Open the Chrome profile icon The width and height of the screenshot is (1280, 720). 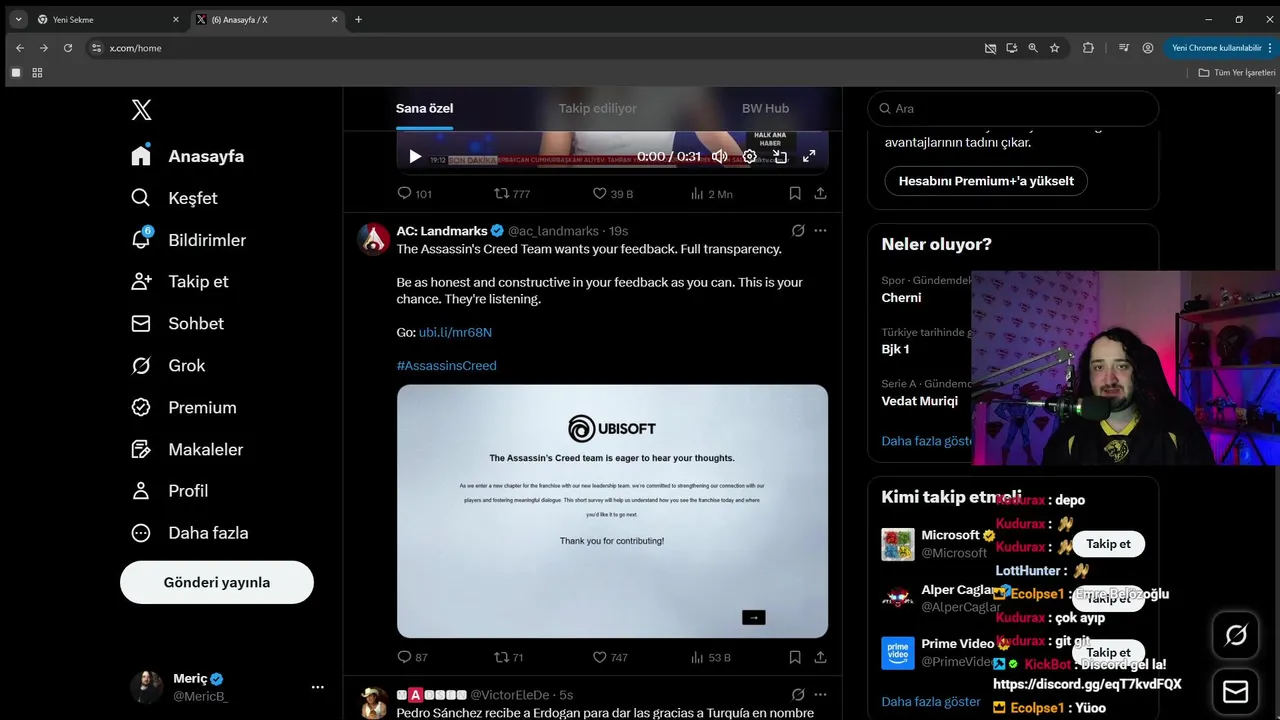click(1148, 48)
